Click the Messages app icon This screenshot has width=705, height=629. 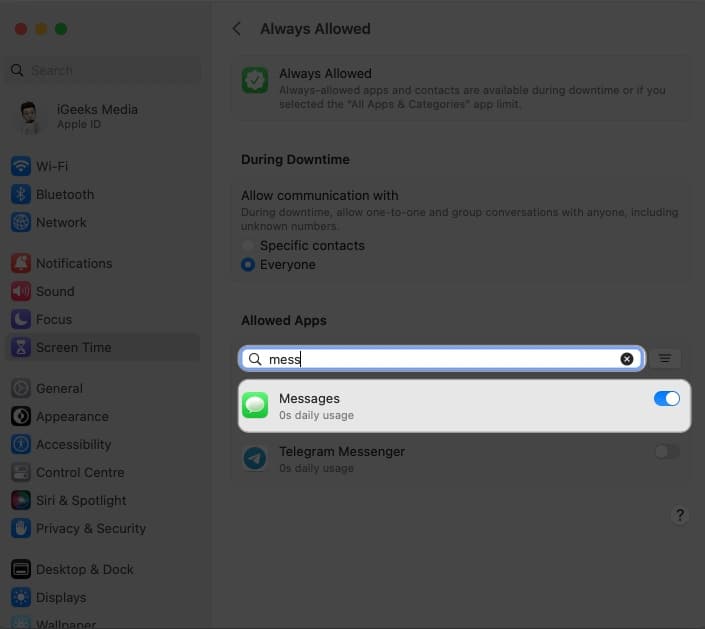point(255,405)
